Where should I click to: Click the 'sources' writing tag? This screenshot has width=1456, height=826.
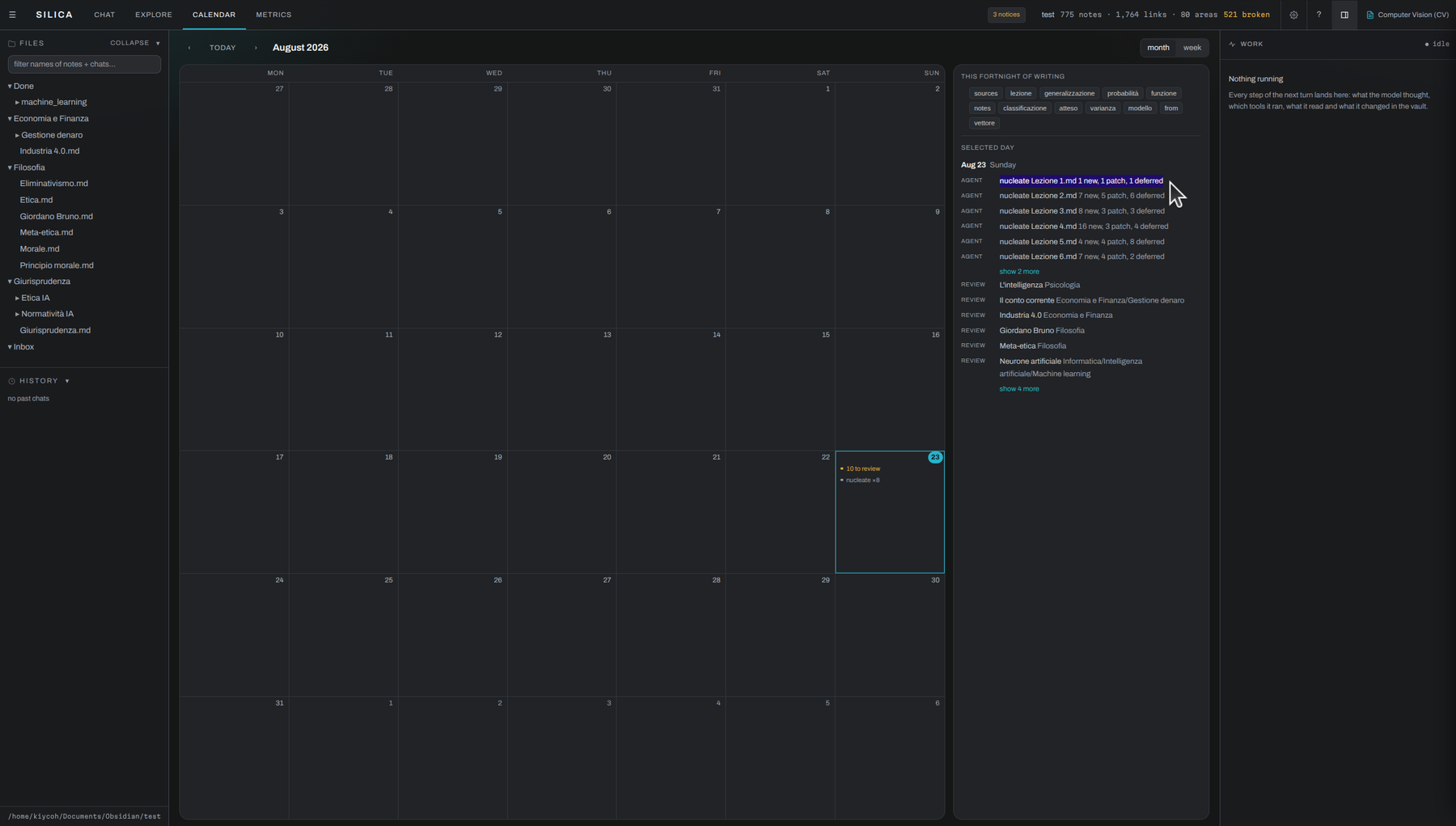pyautogui.click(x=985, y=93)
